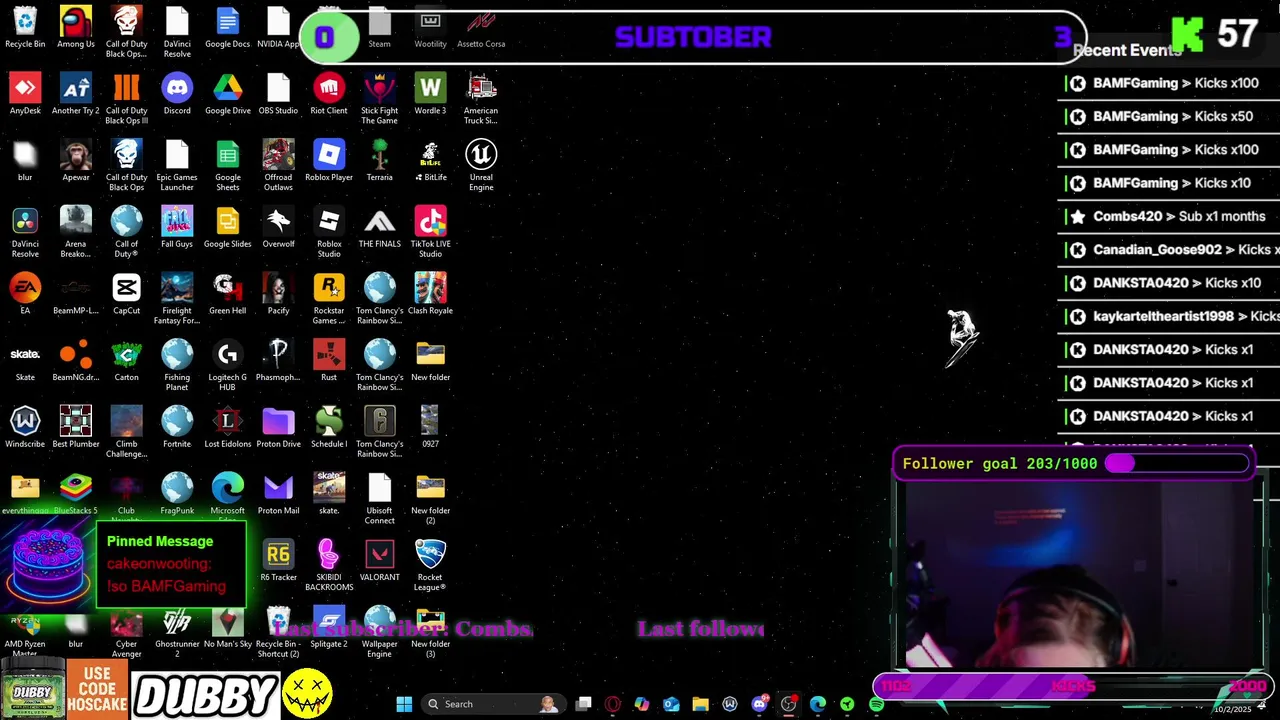Open Green Hell desktop icon
Screen dimensions: 1280x720
pyautogui.click(x=227, y=295)
